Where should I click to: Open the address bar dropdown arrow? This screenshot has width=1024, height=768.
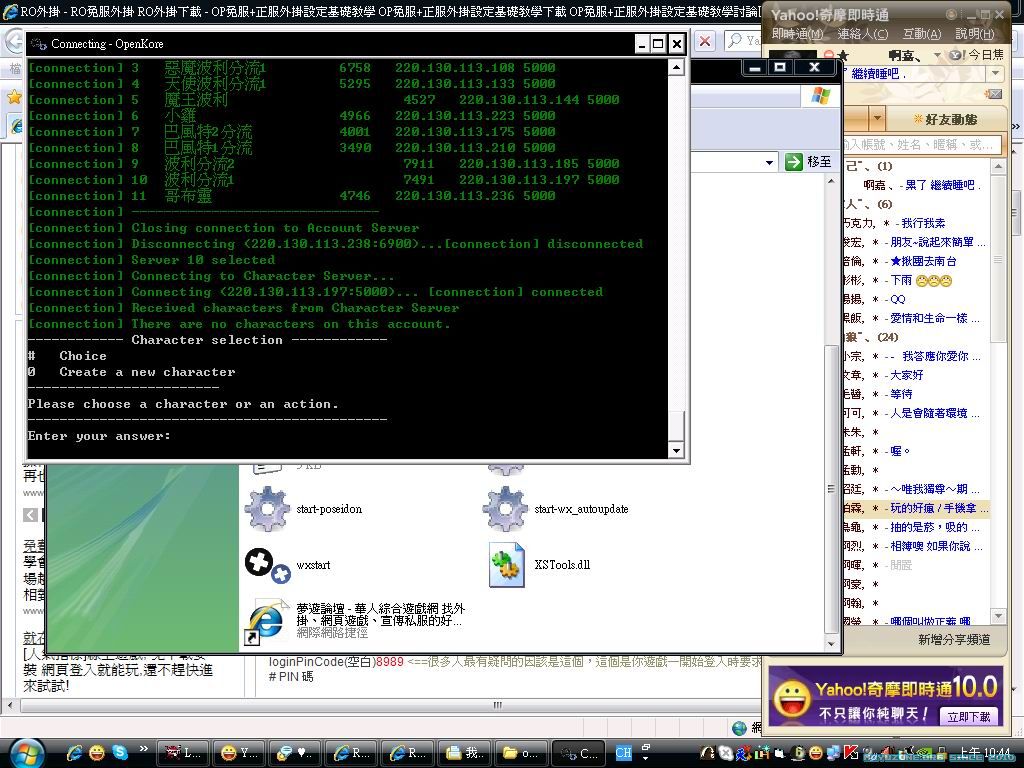(x=769, y=162)
